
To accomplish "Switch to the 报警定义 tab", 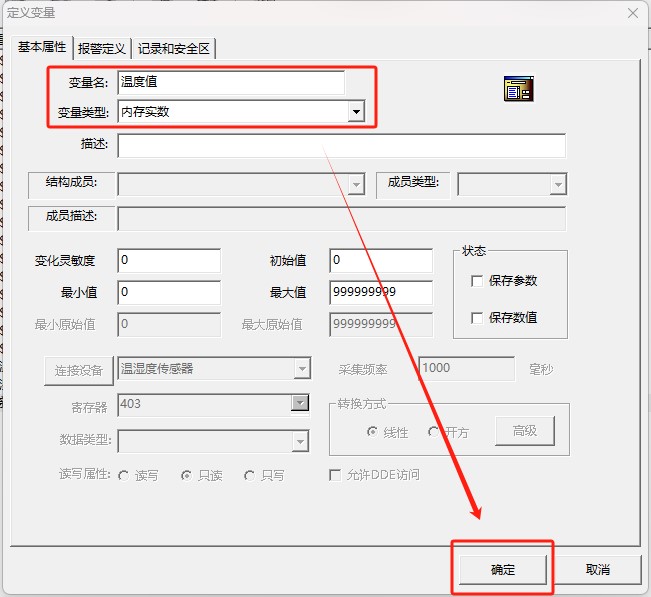I will tap(101, 48).
